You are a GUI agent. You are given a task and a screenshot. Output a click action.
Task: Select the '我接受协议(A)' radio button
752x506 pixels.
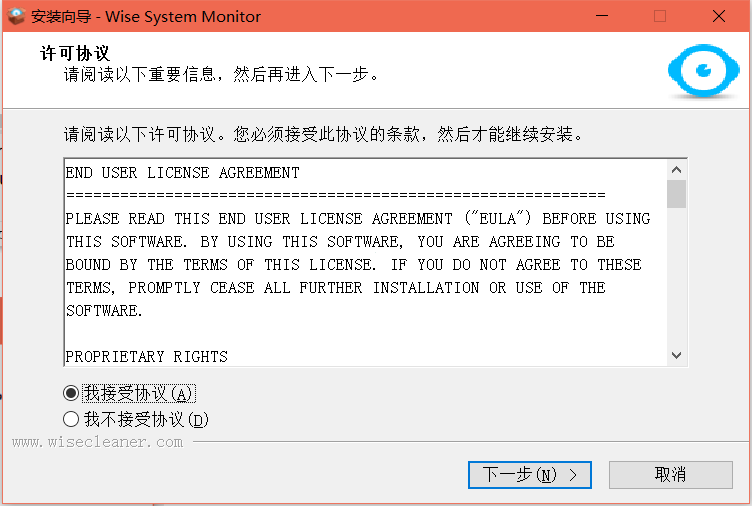pyautogui.click(x=71, y=393)
